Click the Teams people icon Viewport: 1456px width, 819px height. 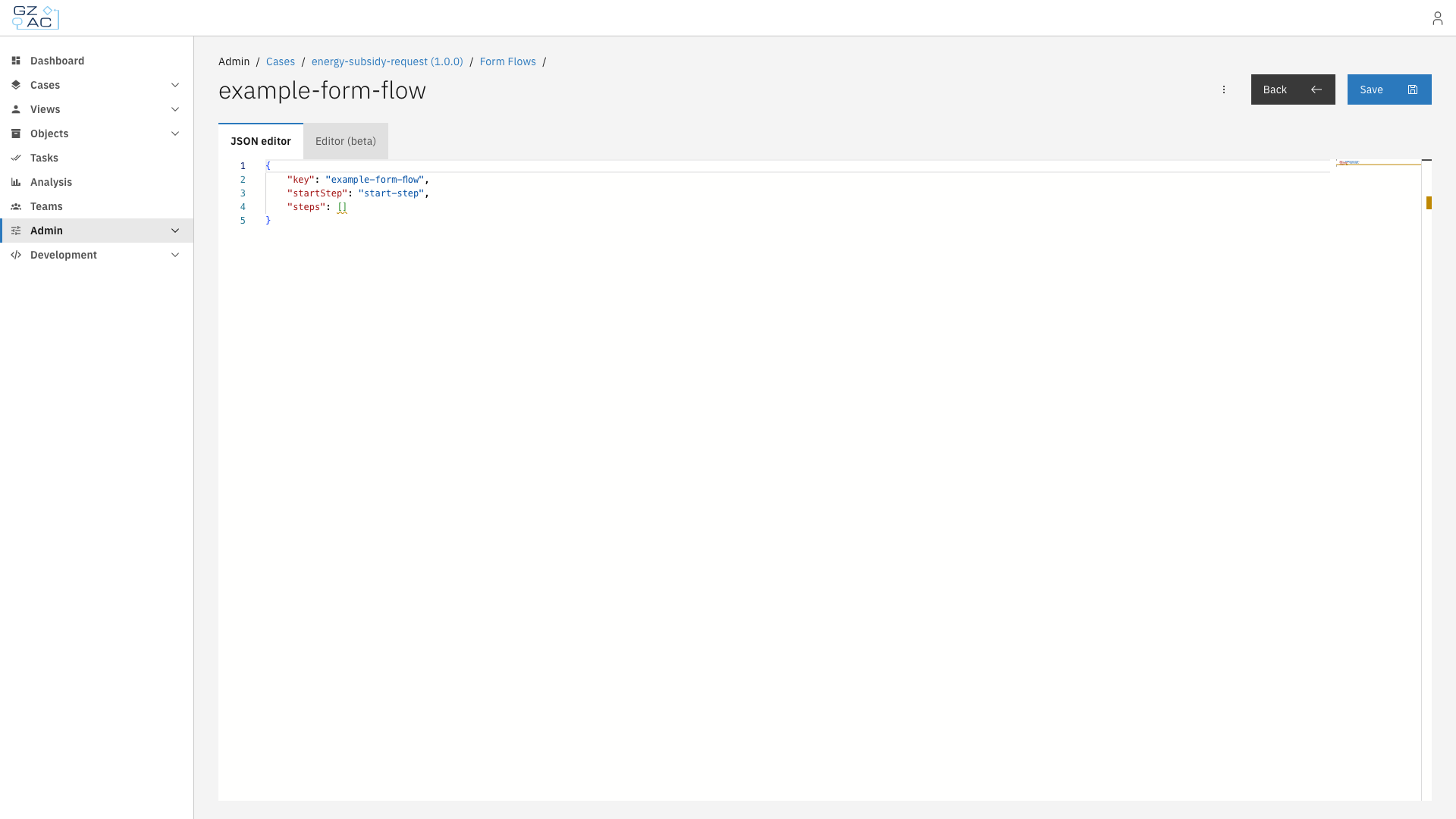coord(16,206)
